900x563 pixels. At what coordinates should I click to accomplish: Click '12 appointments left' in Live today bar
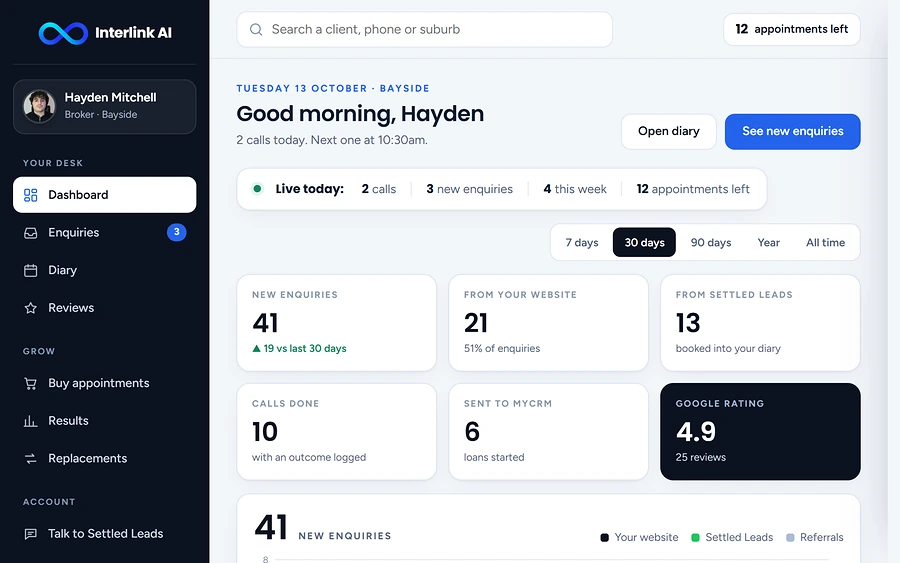[693, 189]
